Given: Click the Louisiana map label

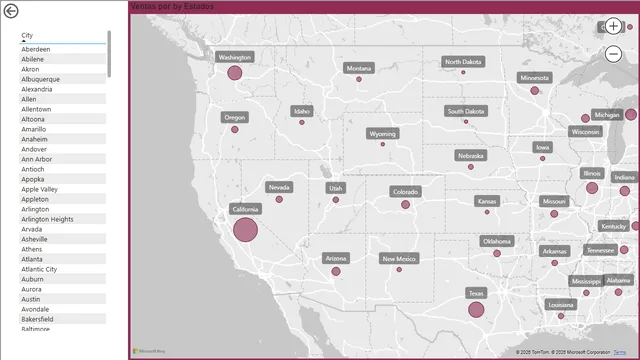Looking at the screenshot, I should click(x=561, y=305).
